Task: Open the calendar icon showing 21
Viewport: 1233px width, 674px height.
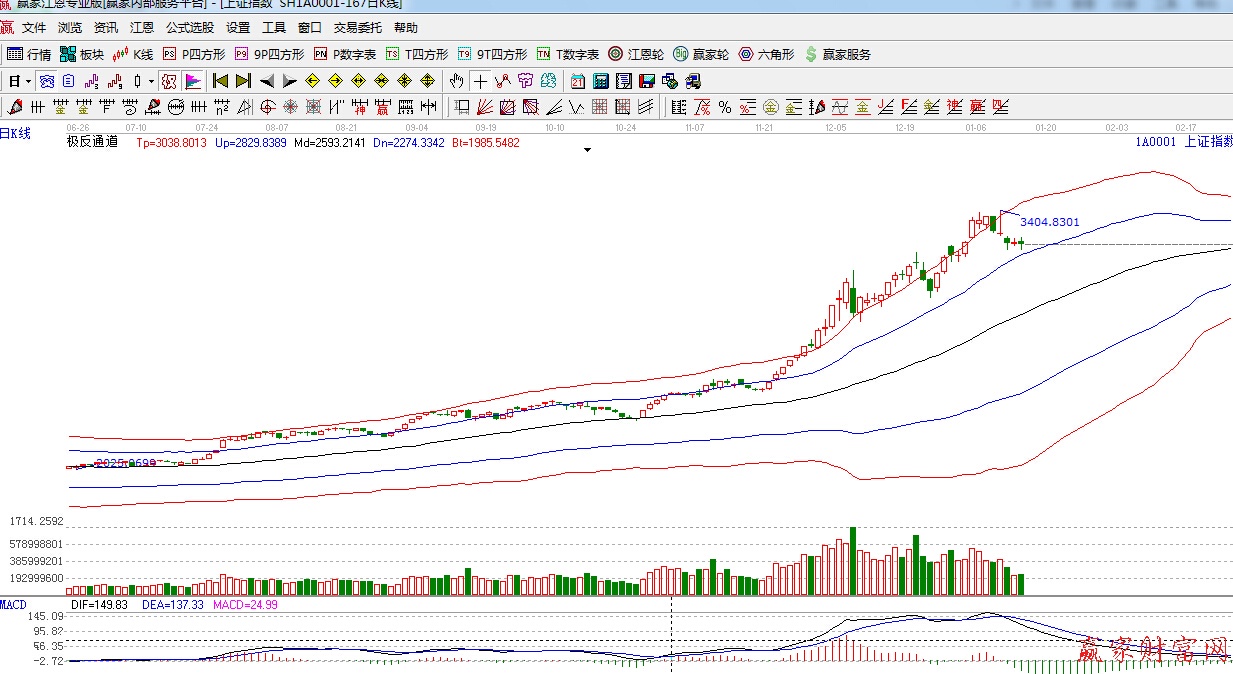Action: click(577, 81)
